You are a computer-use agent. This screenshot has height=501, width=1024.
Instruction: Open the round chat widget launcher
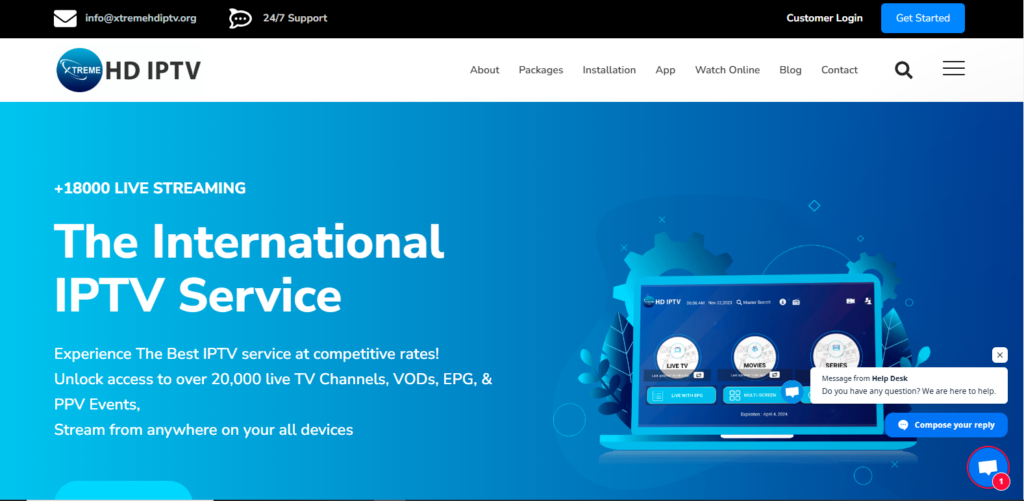(988, 466)
